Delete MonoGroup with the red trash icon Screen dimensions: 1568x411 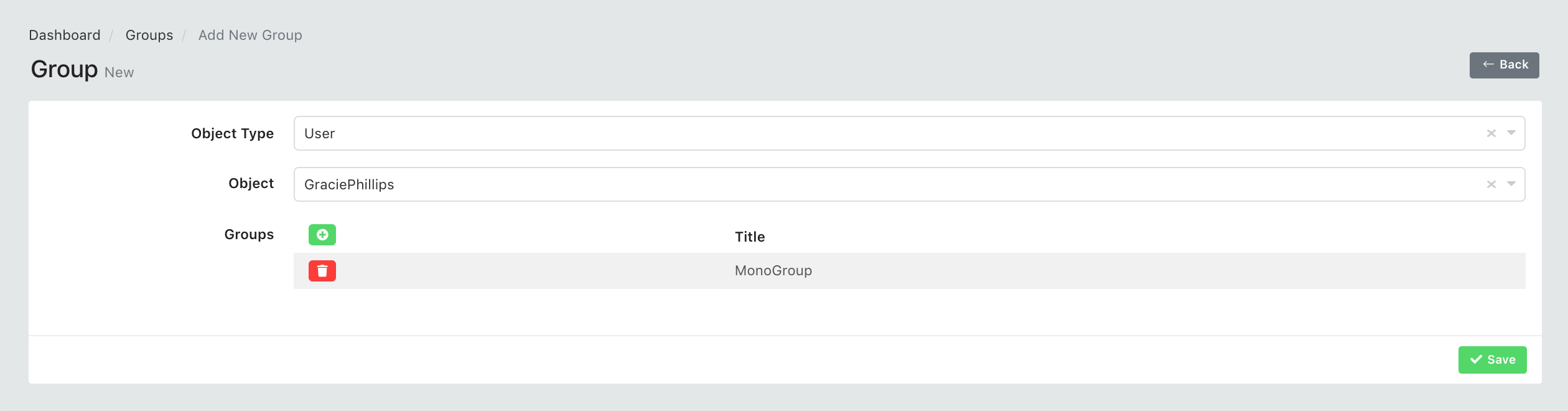tap(322, 271)
